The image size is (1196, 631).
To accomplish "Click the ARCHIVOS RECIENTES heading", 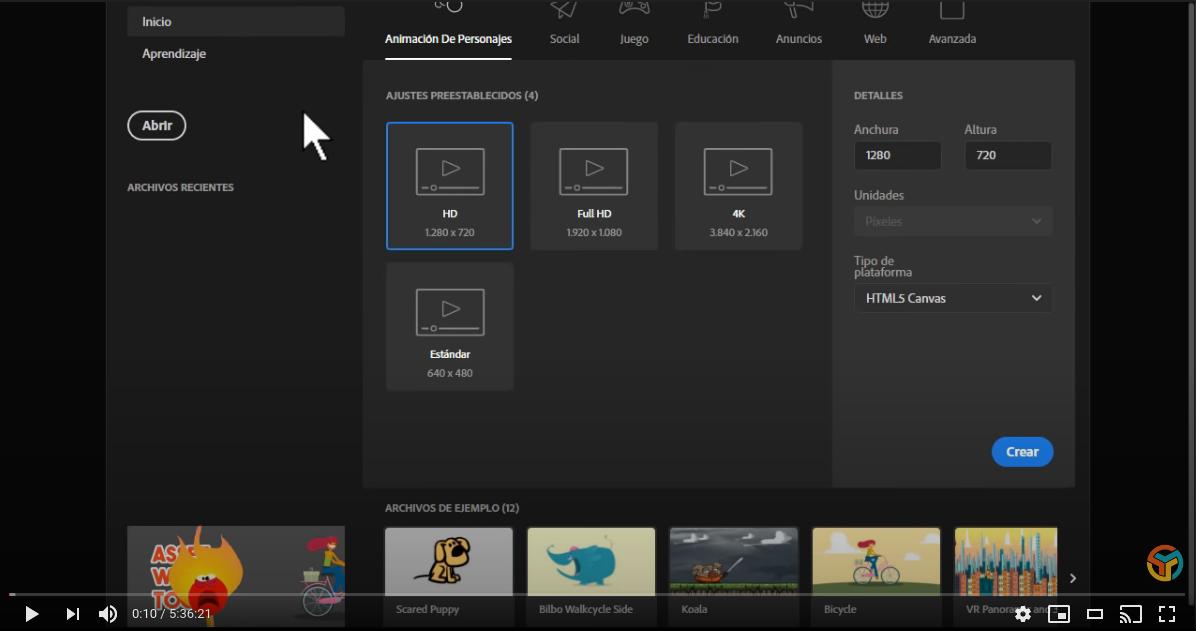I will (x=181, y=187).
